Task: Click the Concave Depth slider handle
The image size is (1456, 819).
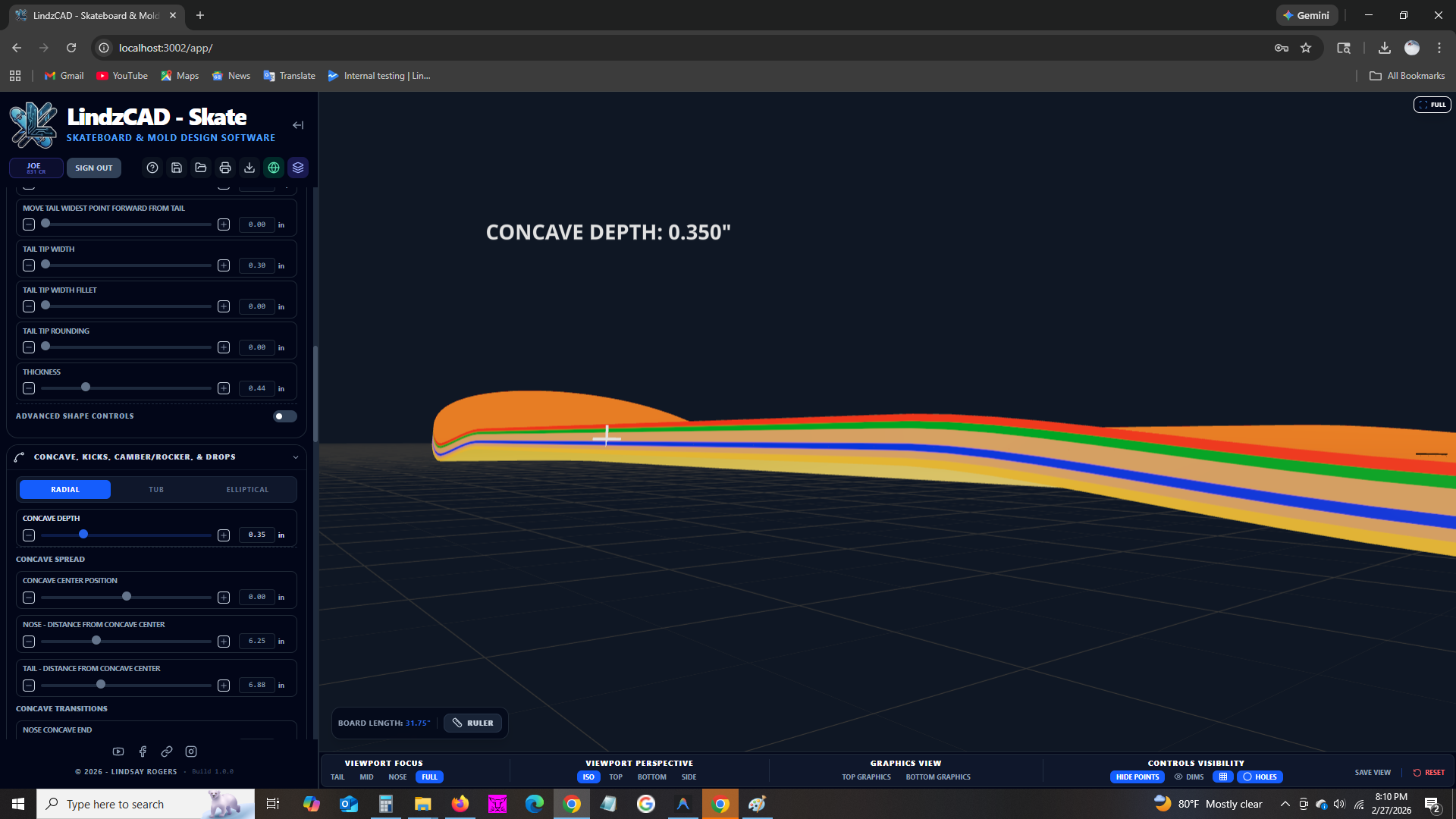Action: click(83, 535)
